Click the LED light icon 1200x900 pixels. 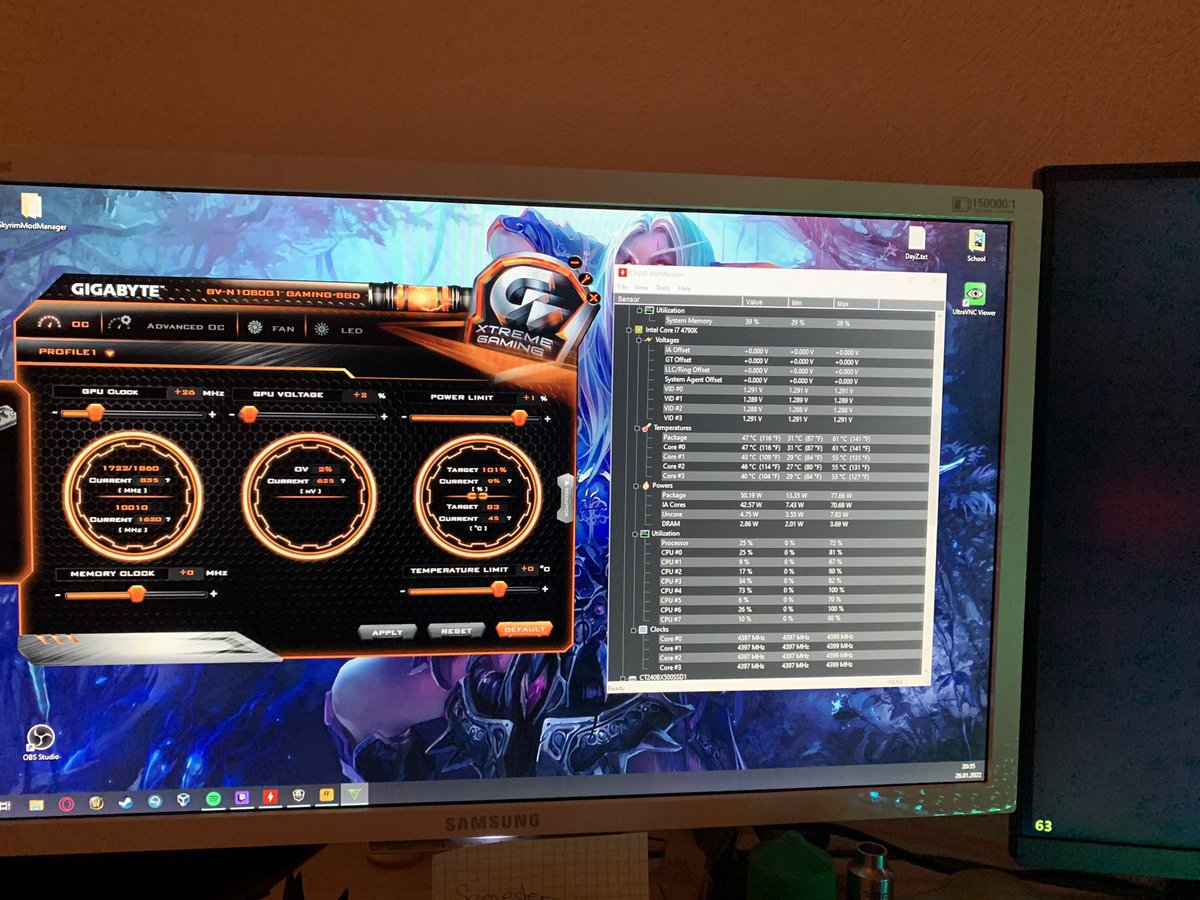pyautogui.click(x=322, y=328)
